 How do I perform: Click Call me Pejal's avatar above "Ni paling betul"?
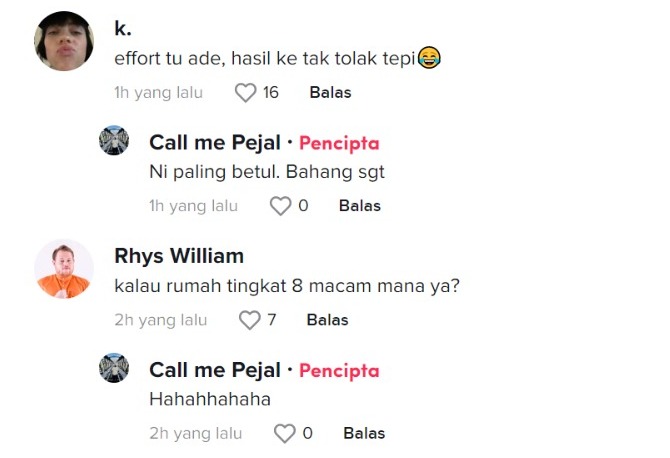click(114, 141)
